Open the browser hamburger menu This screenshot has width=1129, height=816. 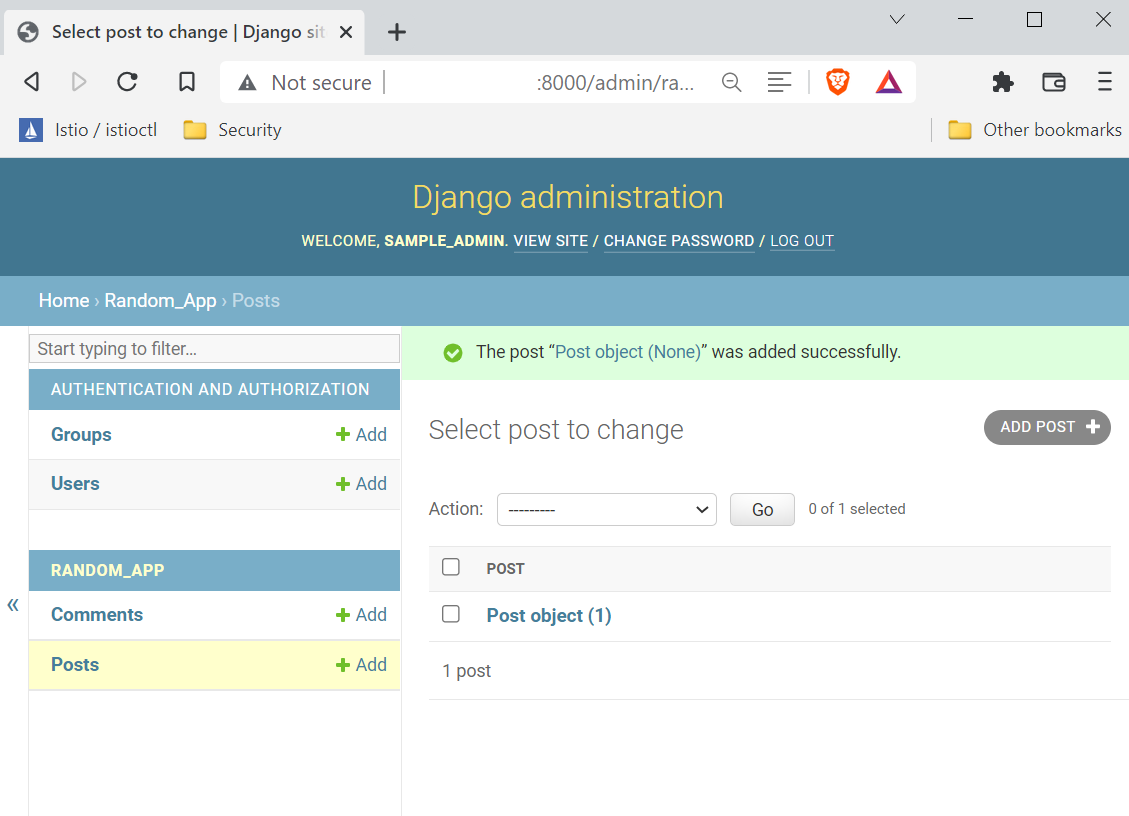point(1105,81)
